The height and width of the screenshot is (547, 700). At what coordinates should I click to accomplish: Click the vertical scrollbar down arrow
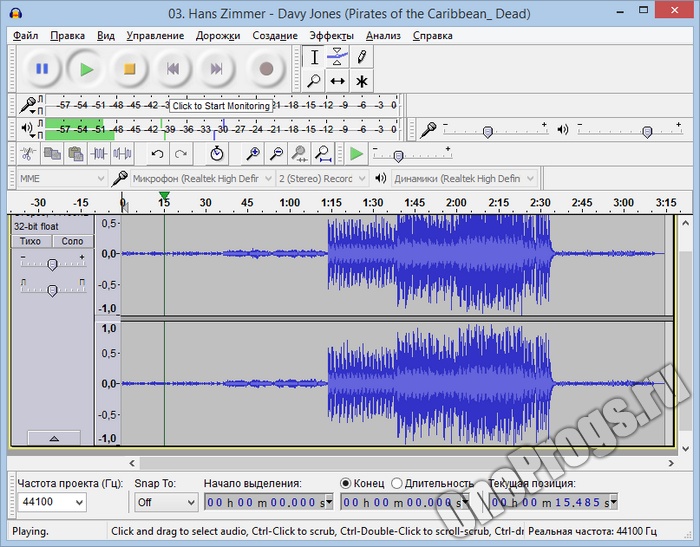point(686,449)
